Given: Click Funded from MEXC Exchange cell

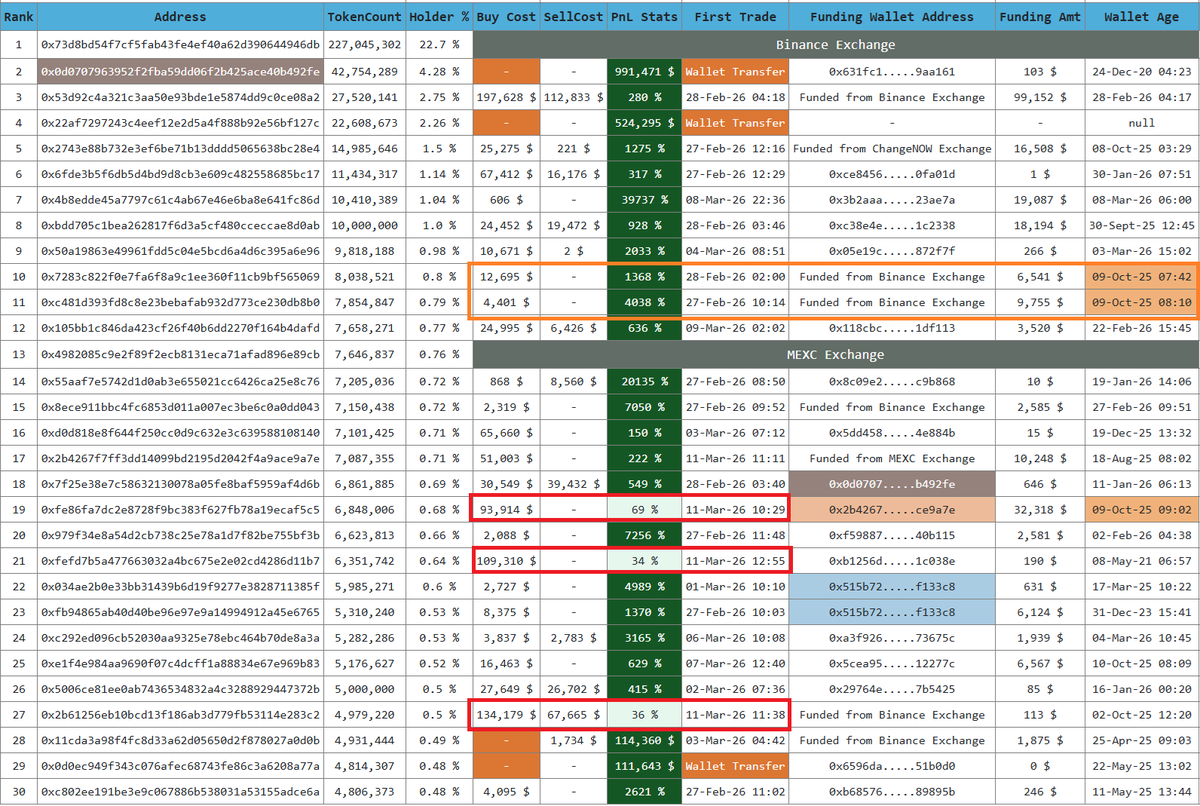Looking at the screenshot, I should pyautogui.click(x=892, y=459).
